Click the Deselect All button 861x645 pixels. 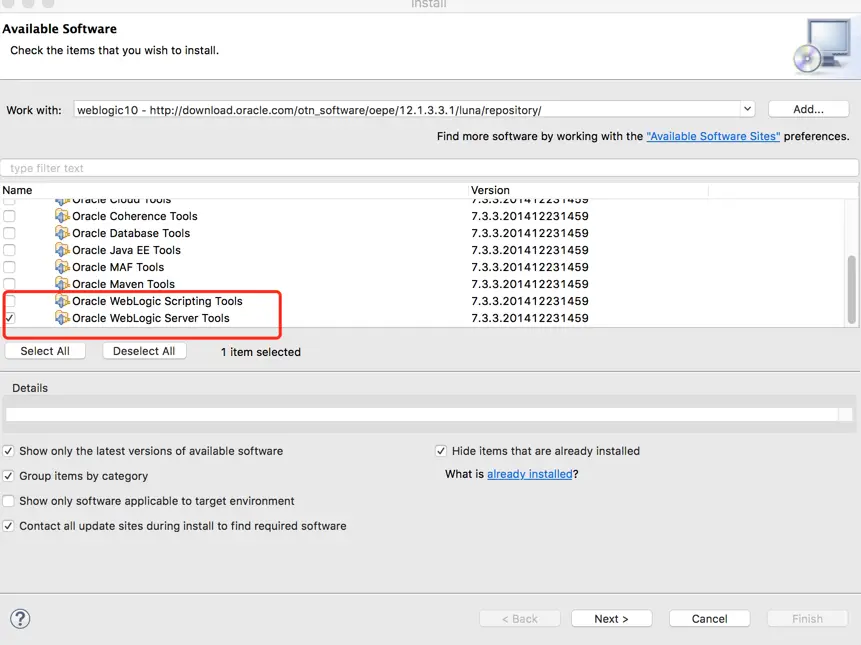coord(144,351)
